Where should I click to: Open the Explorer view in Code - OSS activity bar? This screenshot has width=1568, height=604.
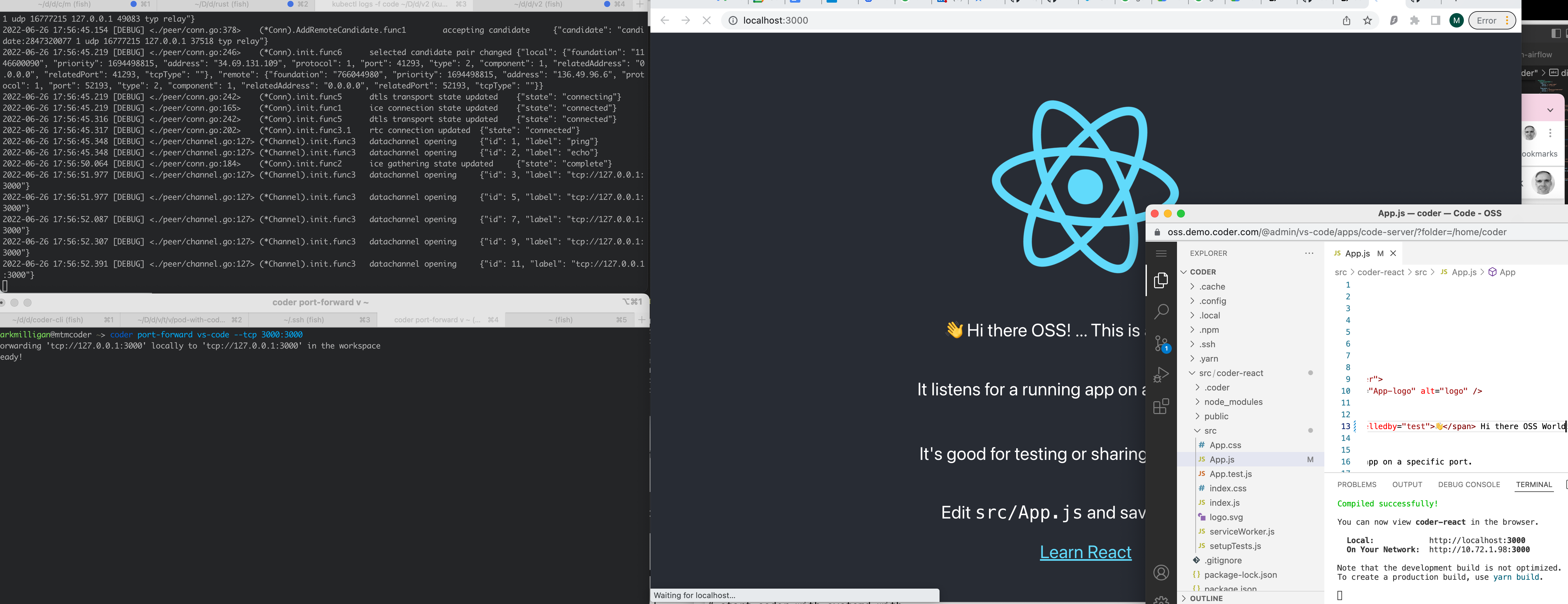[x=1161, y=280]
